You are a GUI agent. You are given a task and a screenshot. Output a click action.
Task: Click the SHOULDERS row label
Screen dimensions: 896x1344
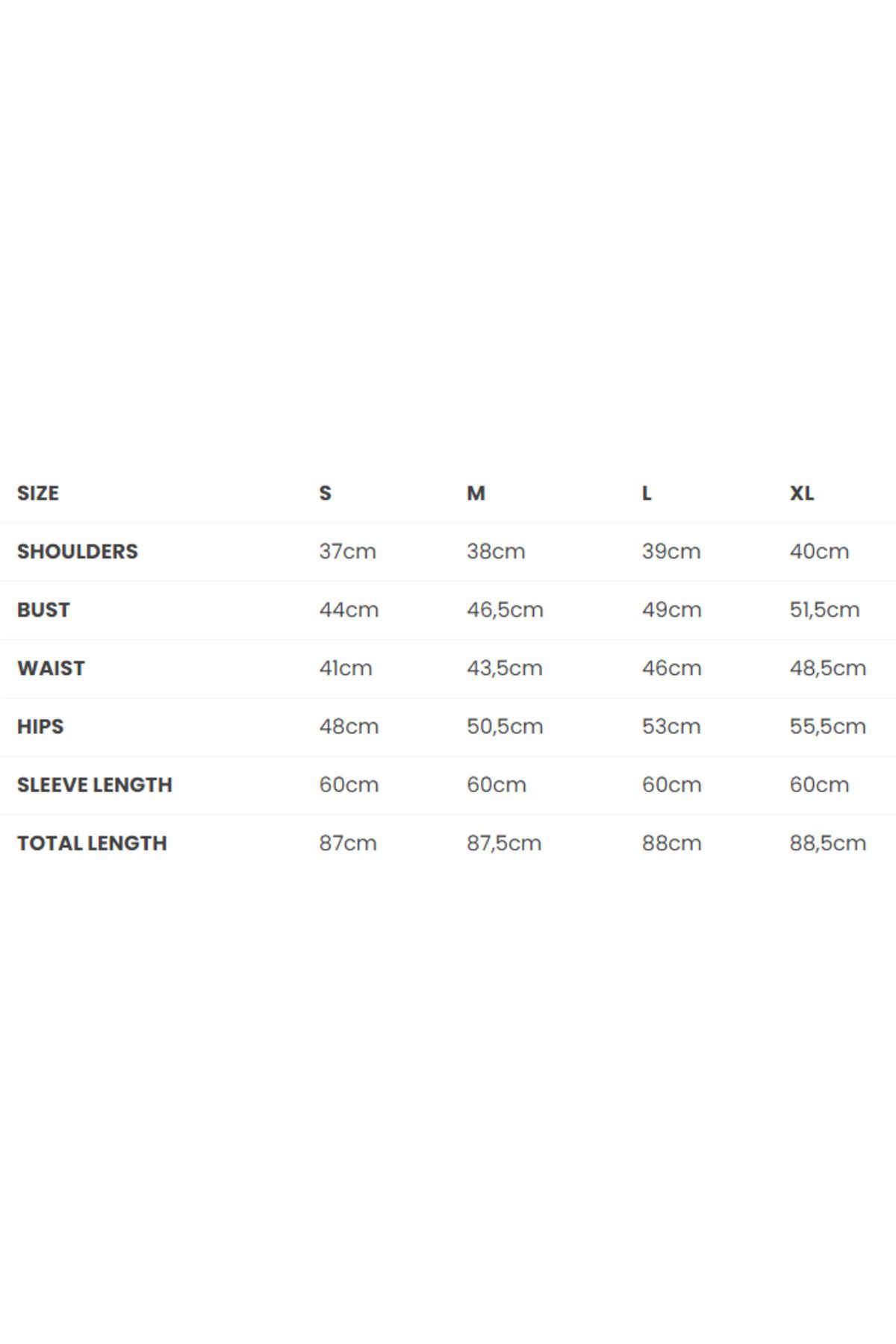78,552
